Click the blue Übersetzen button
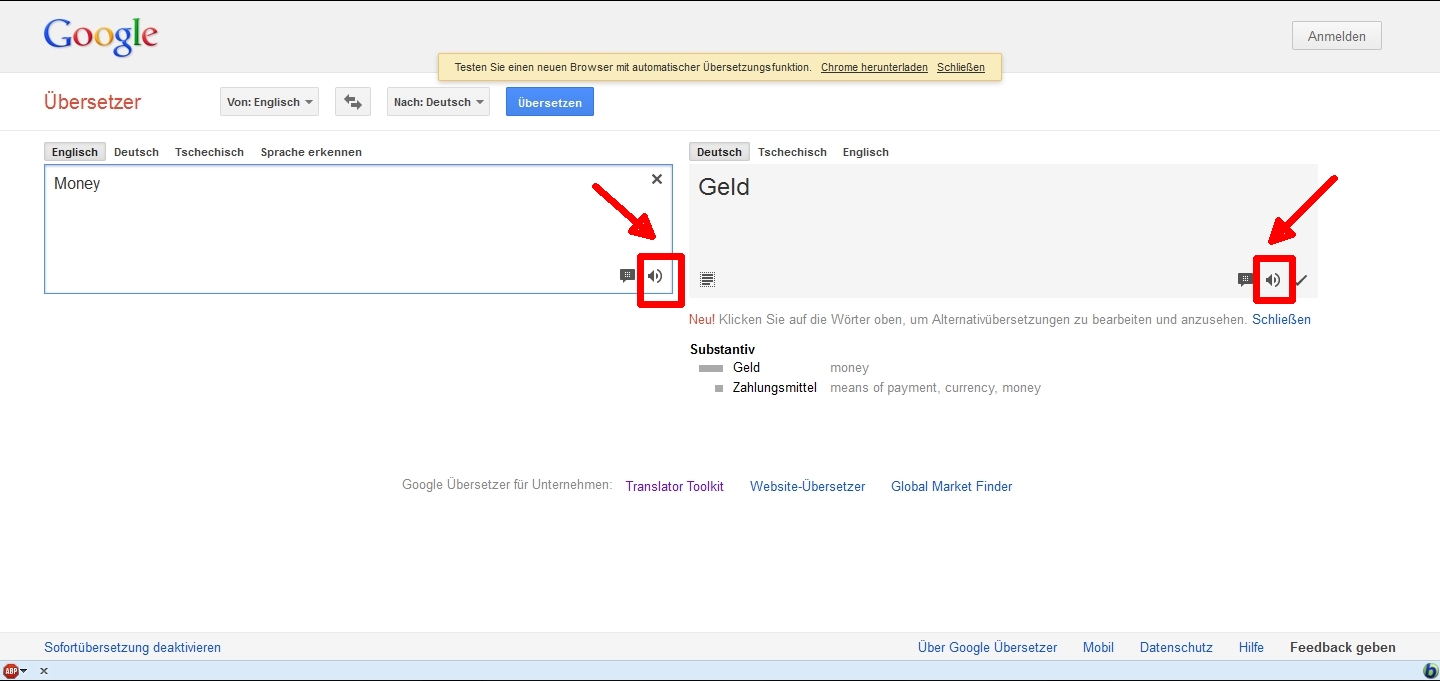The image size is (1440, 681). click(550, 102)
